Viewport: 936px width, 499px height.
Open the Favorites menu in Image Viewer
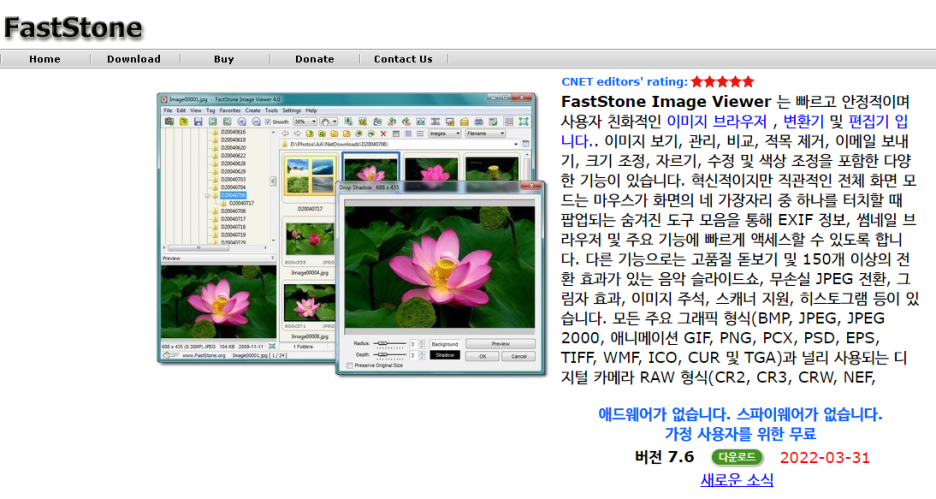coord(230,110)
